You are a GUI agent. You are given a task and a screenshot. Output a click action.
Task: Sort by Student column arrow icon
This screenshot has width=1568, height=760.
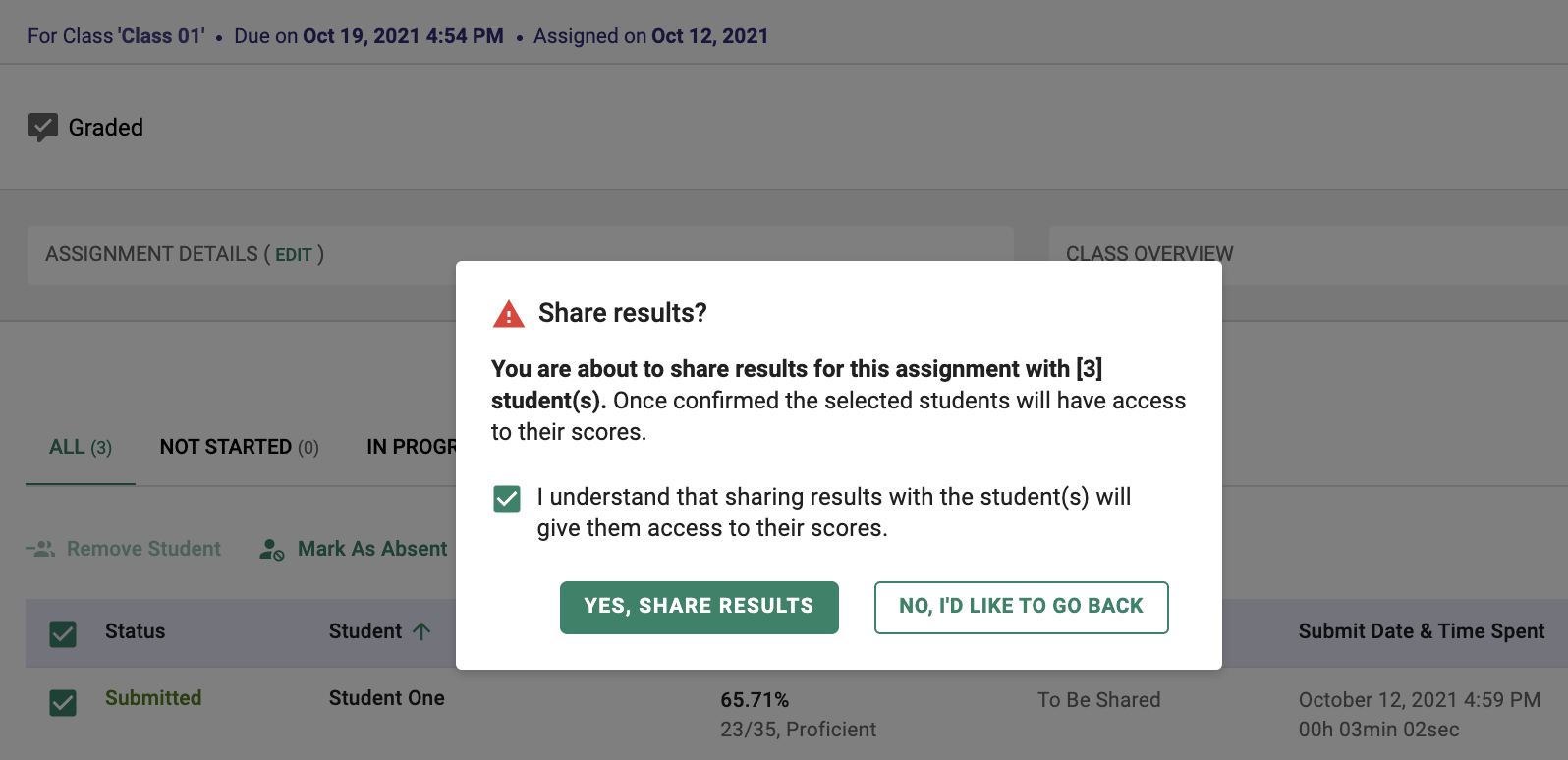[x=421, y=631]
